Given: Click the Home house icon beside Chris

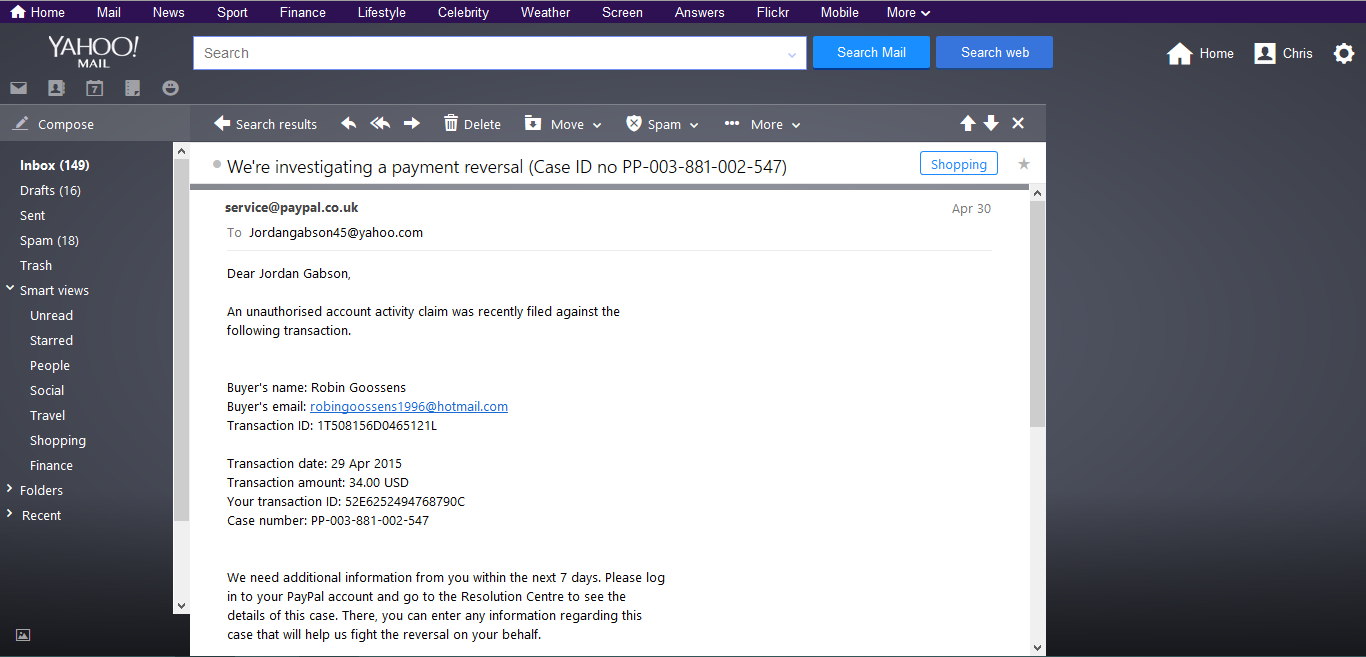Looking at the screenshot, I should pos(1180,53).
